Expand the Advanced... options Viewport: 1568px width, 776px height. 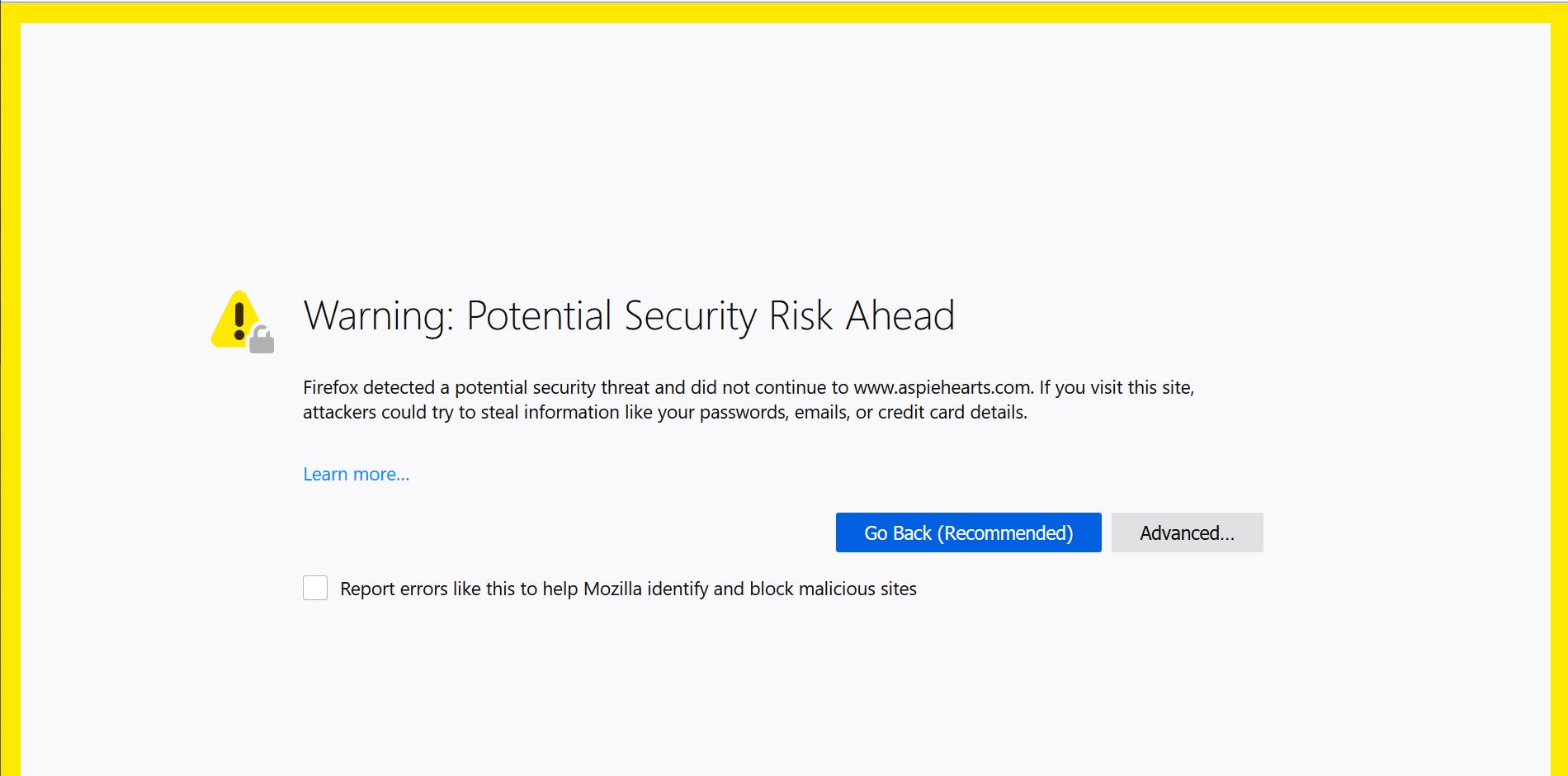pos(1187,532)
